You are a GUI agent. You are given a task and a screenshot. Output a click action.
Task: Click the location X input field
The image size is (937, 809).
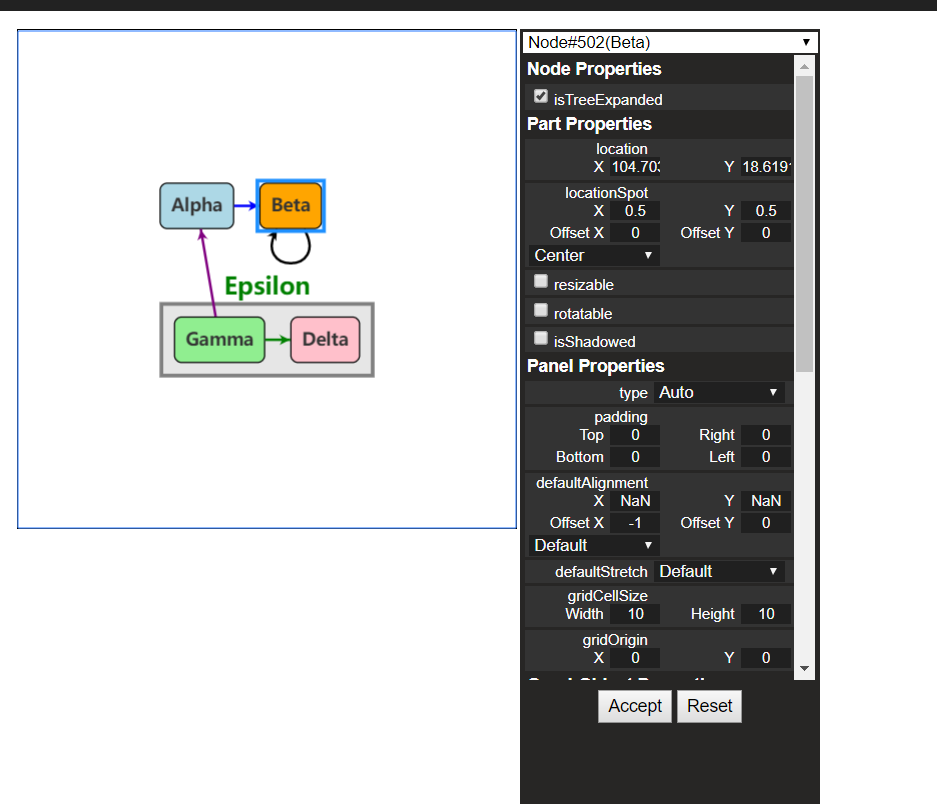(635, 167)
